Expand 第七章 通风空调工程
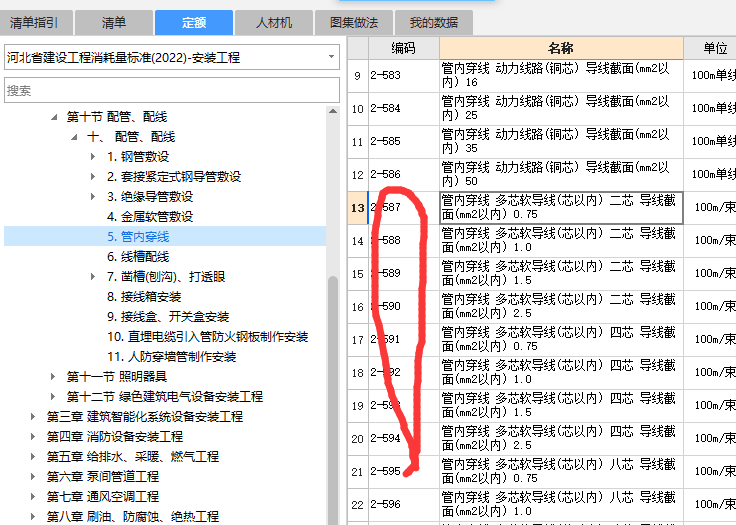Screen dimensions: 736x525 pos(33,496)
